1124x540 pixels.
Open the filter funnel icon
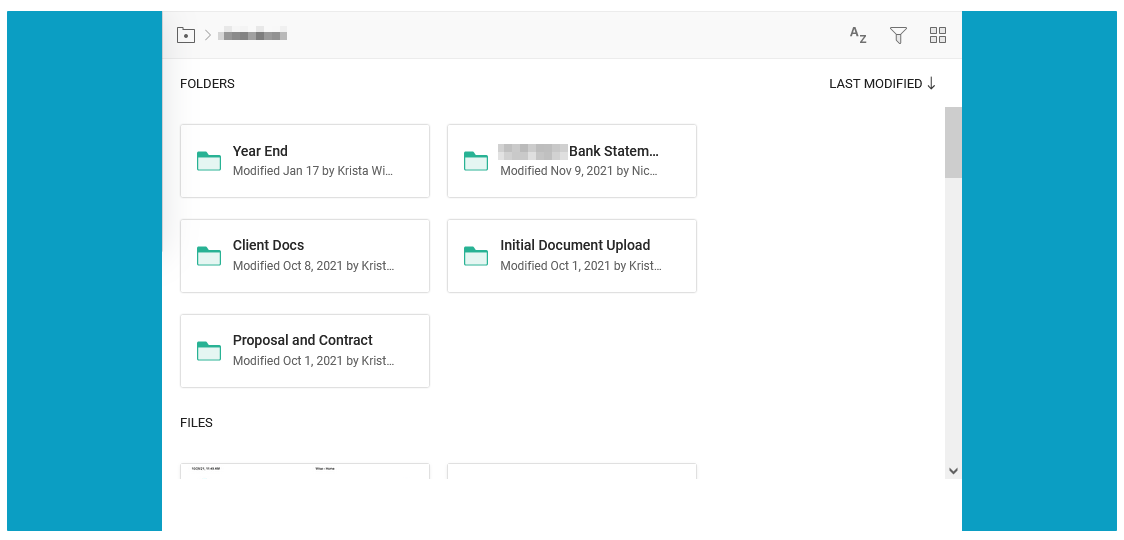tap(898, 35)
